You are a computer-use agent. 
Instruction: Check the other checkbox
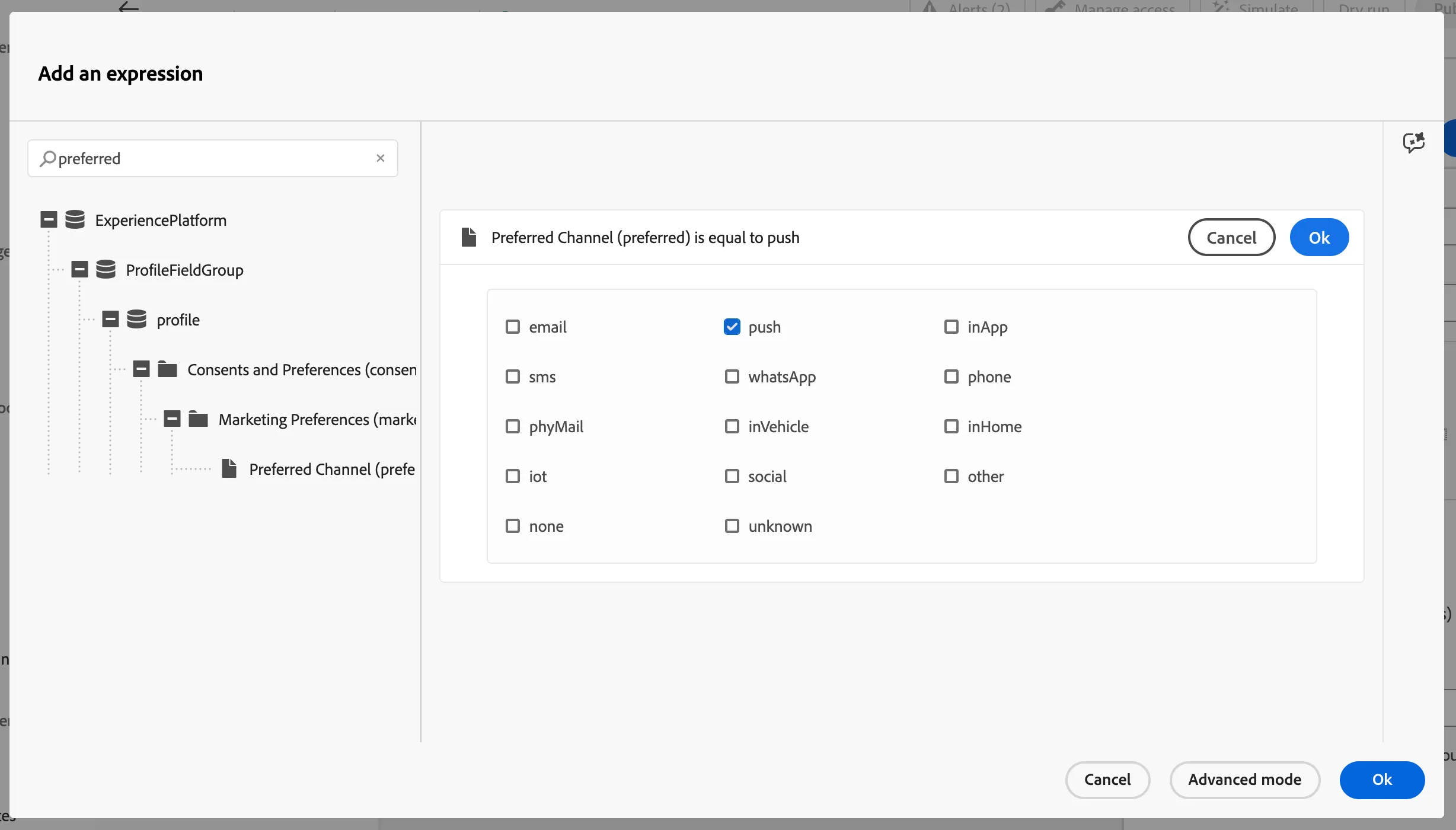pos(951,476)
